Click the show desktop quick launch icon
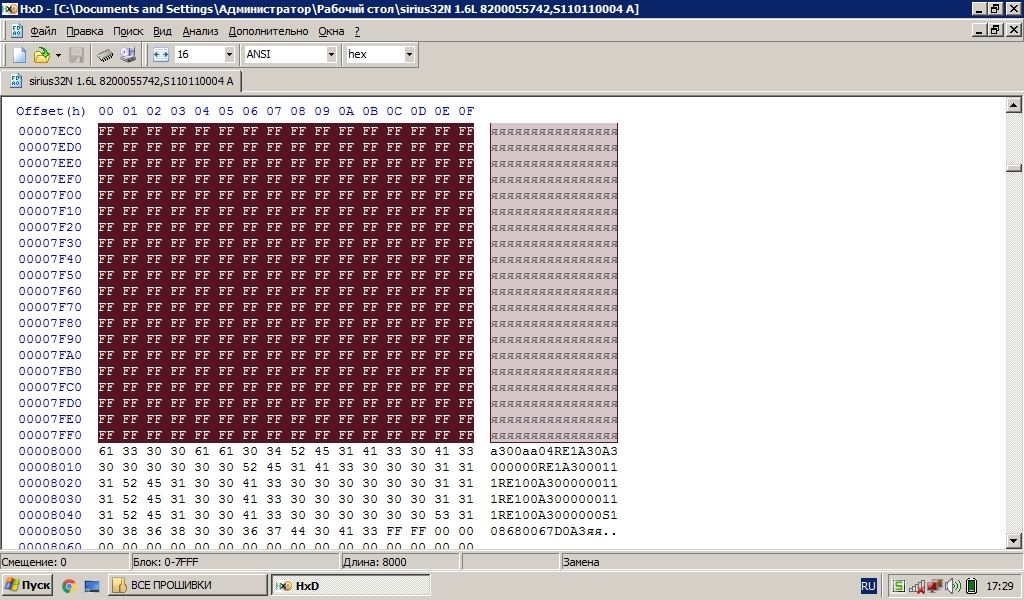This screenshot has width=1024, height=600. click(x=91, y=586)
